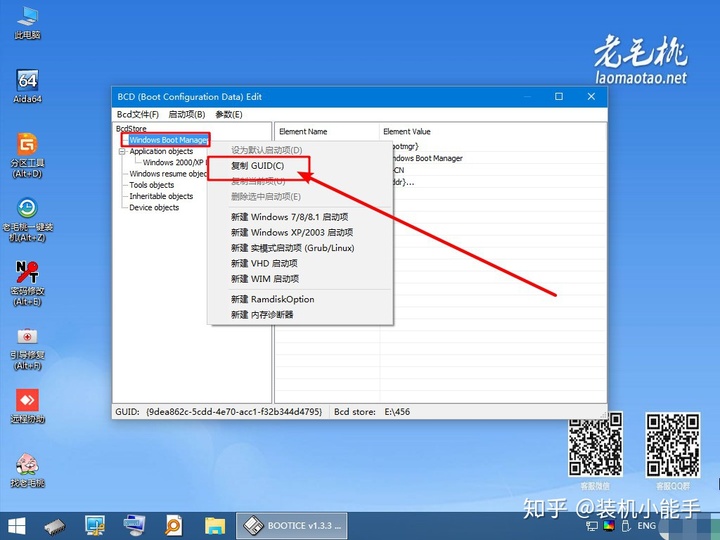Launch 老毛桃一键装机 desktop icon
This screenshot has height=540, width=720.
pos(28,219)
